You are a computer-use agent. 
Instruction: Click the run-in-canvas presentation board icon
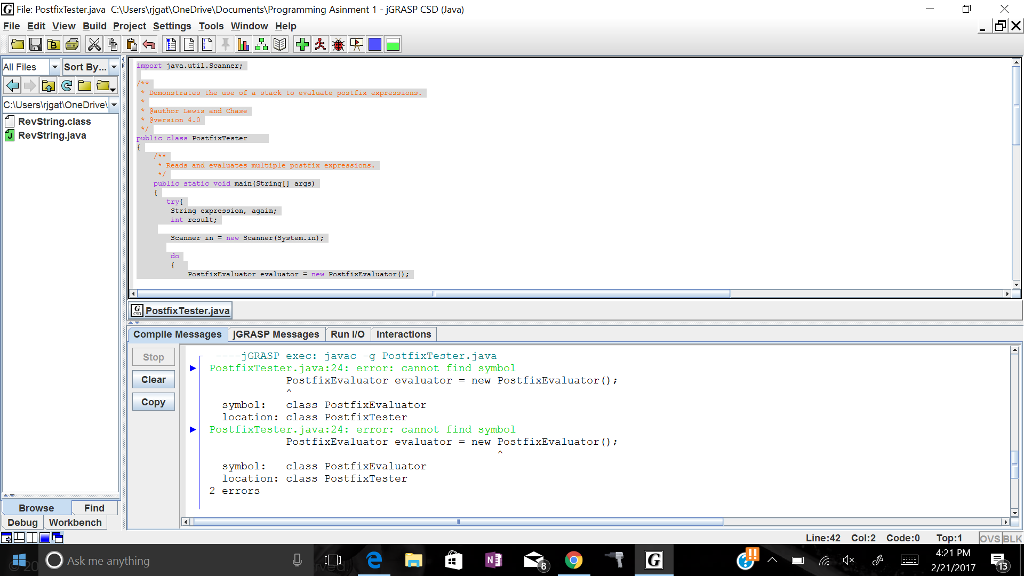pyautogui.click(x=357, y=44)
